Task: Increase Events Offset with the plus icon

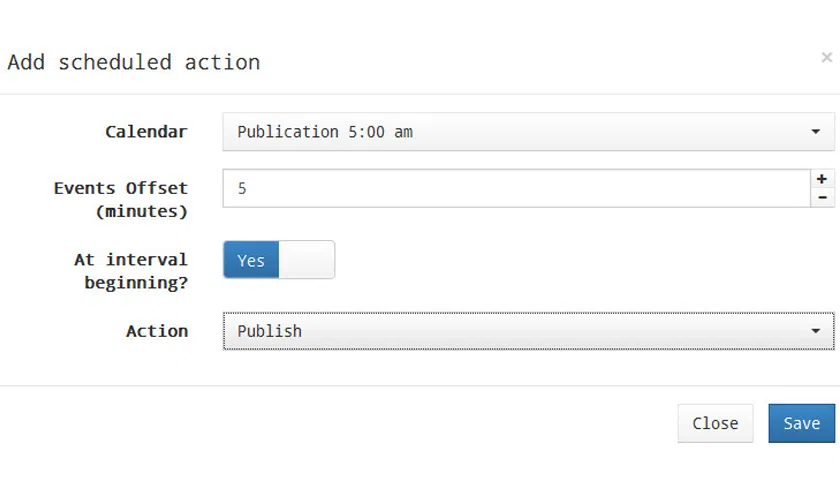Action: [x=822, y=178]
